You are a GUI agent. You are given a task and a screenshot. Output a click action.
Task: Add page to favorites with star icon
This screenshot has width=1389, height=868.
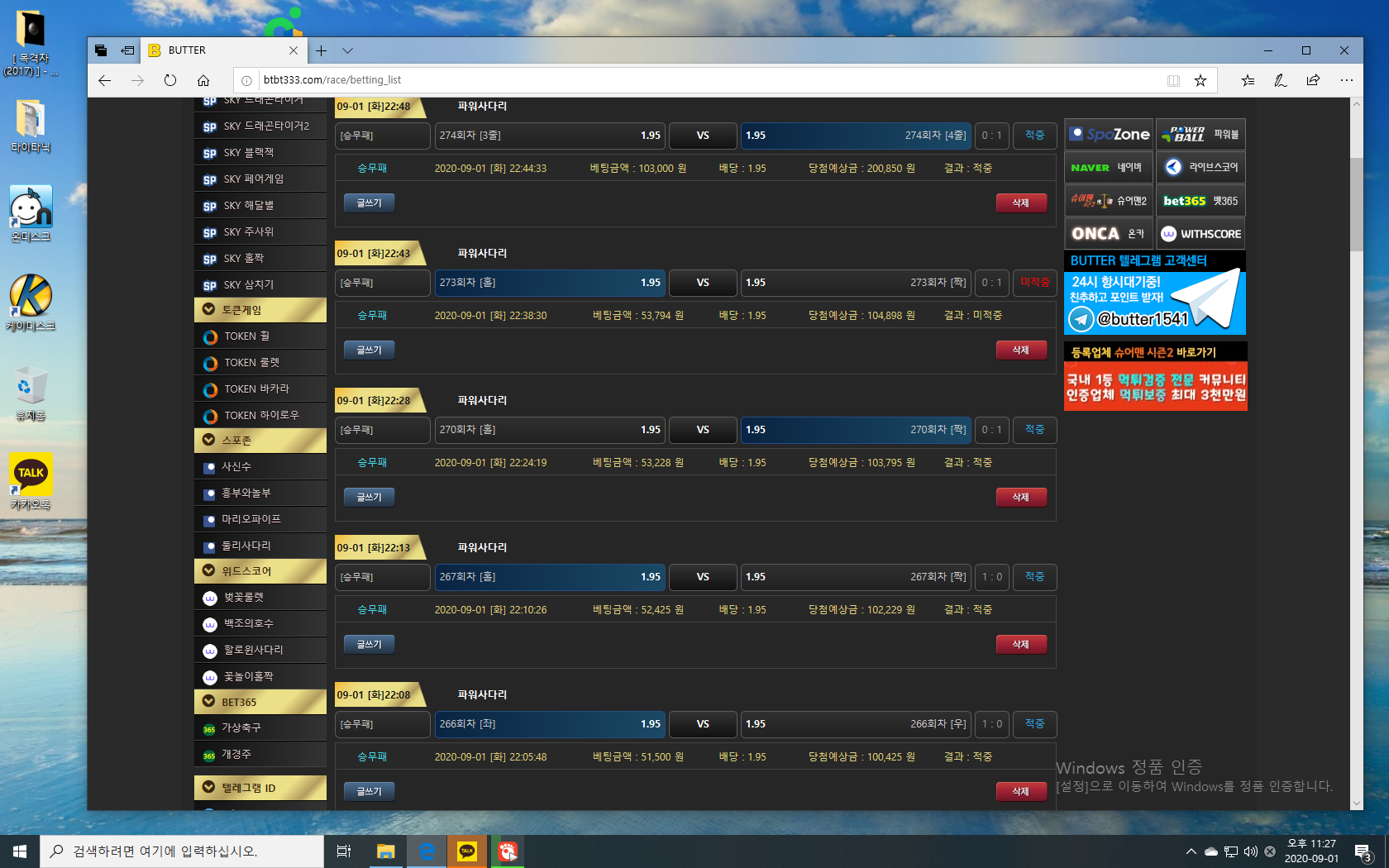tap(1200, 80)
